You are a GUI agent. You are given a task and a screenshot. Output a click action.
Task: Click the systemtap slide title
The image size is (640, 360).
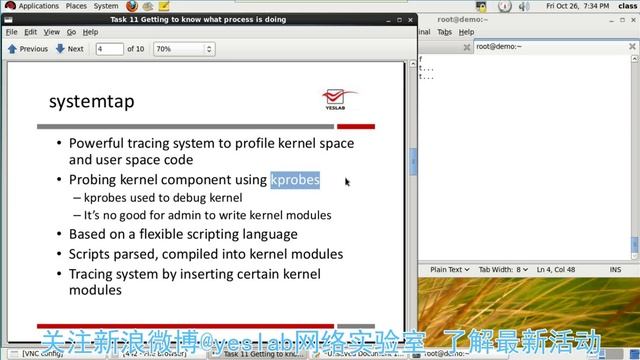91,101
